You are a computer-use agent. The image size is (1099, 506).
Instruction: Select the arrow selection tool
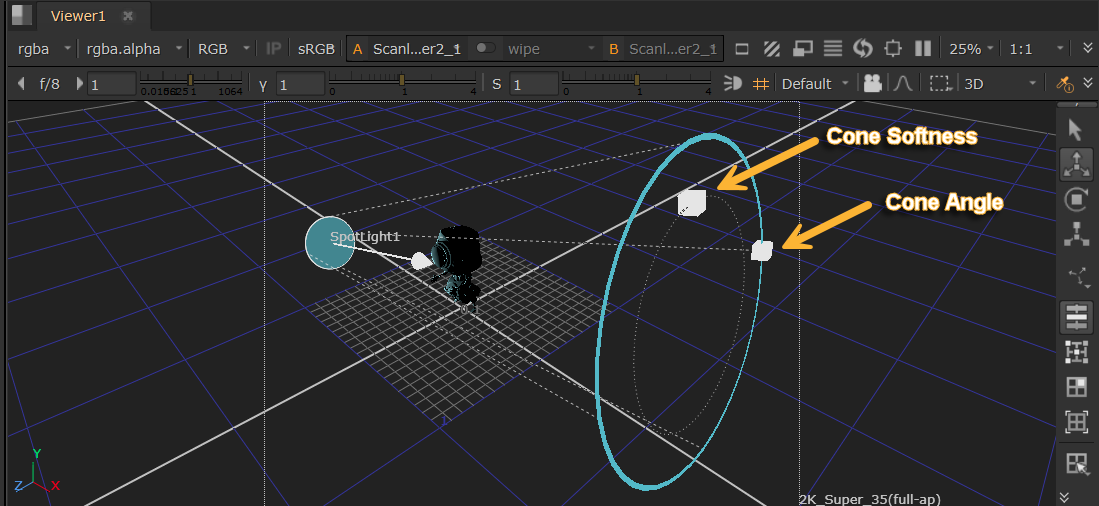point(1076,130)
